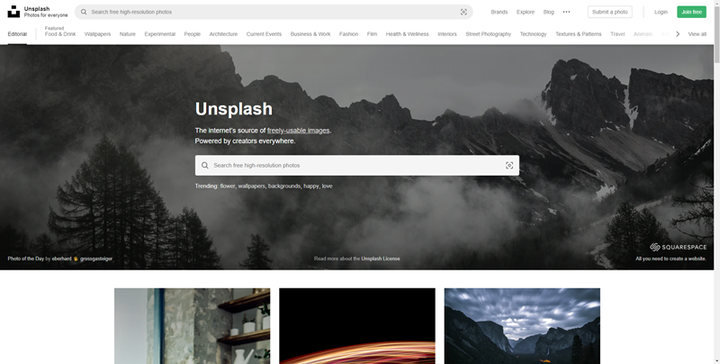720x364 pixels.
Task: Open the Architecture topic
Action: [x=223, y=34]
